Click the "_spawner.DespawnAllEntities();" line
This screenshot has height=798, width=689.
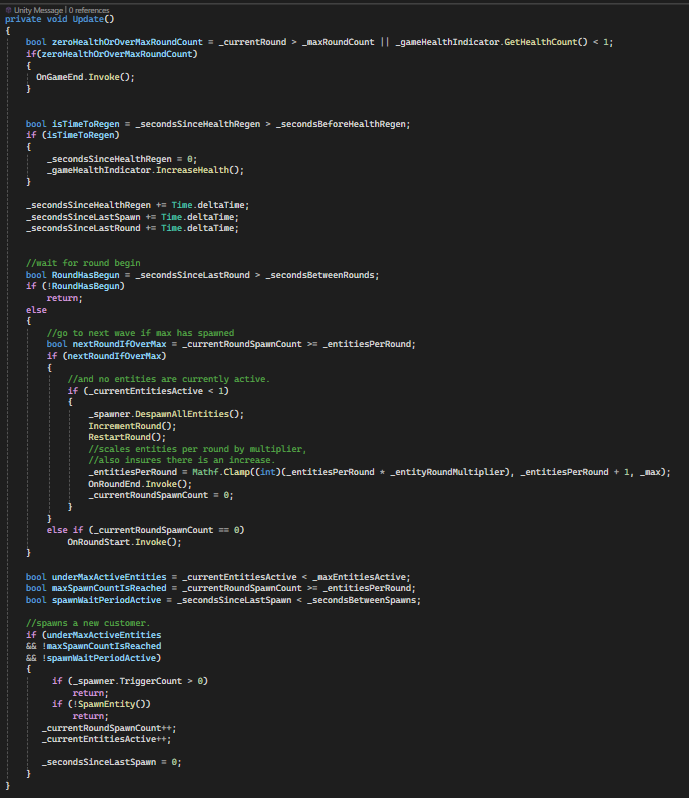[x=166, y=414]
